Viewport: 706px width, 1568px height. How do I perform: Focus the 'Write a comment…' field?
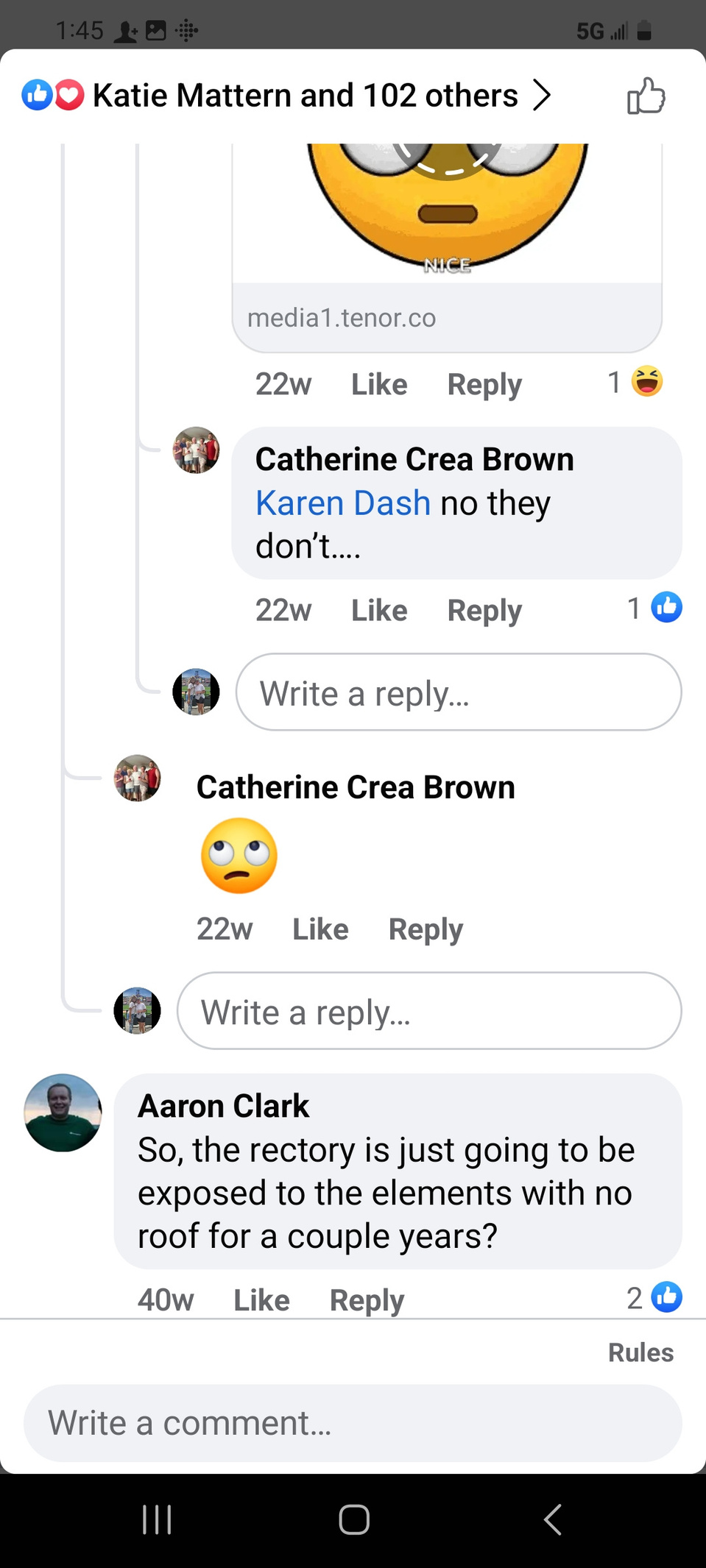[x=353, y=1423]
